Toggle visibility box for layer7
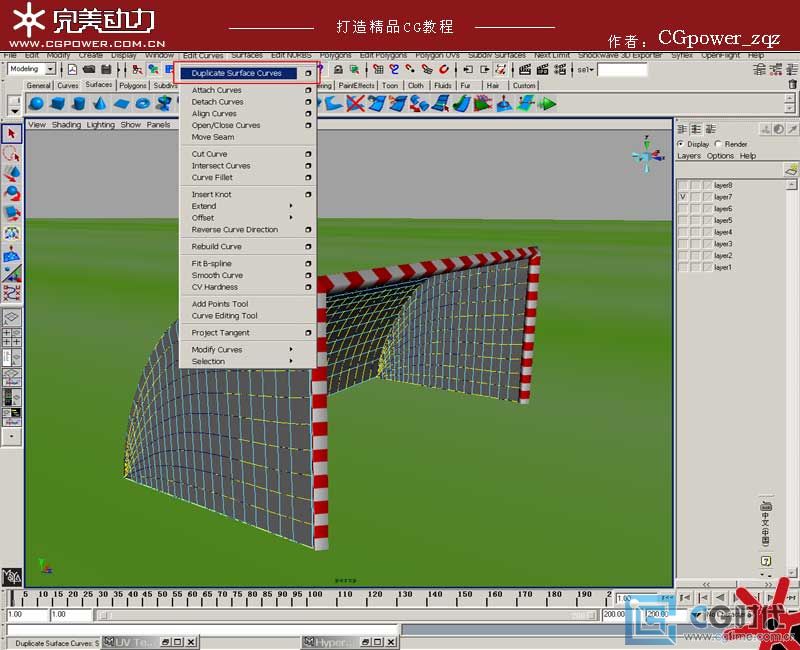Image resolution: width=800 pixels, height=650 pixels. 683,197
